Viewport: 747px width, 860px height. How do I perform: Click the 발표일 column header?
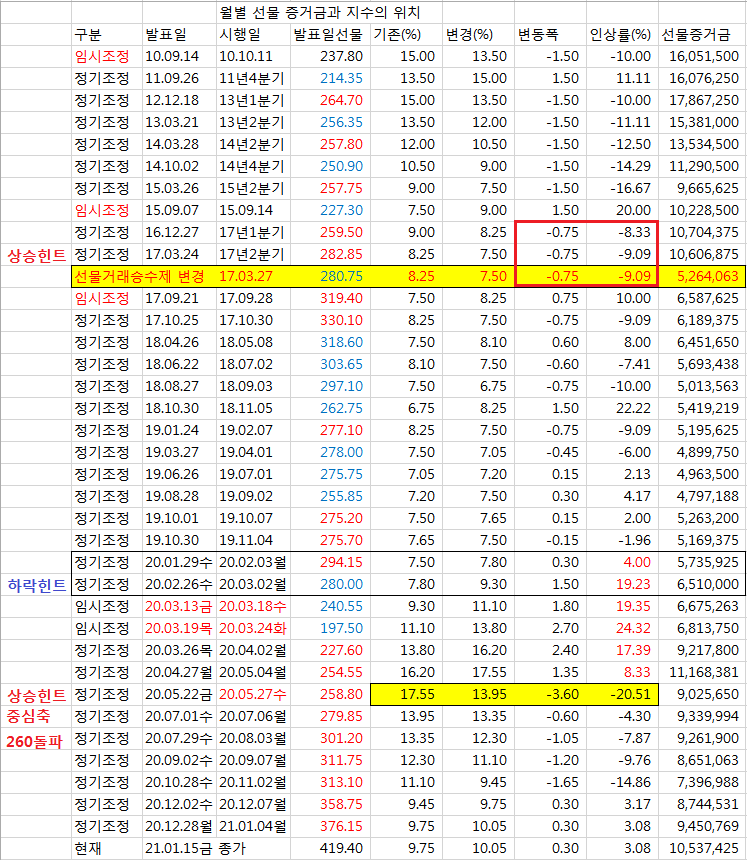(166, 35)
